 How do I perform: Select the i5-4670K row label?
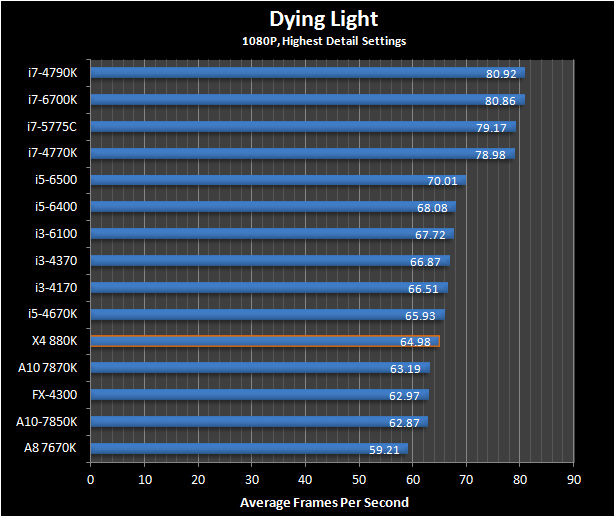point(52,314)
